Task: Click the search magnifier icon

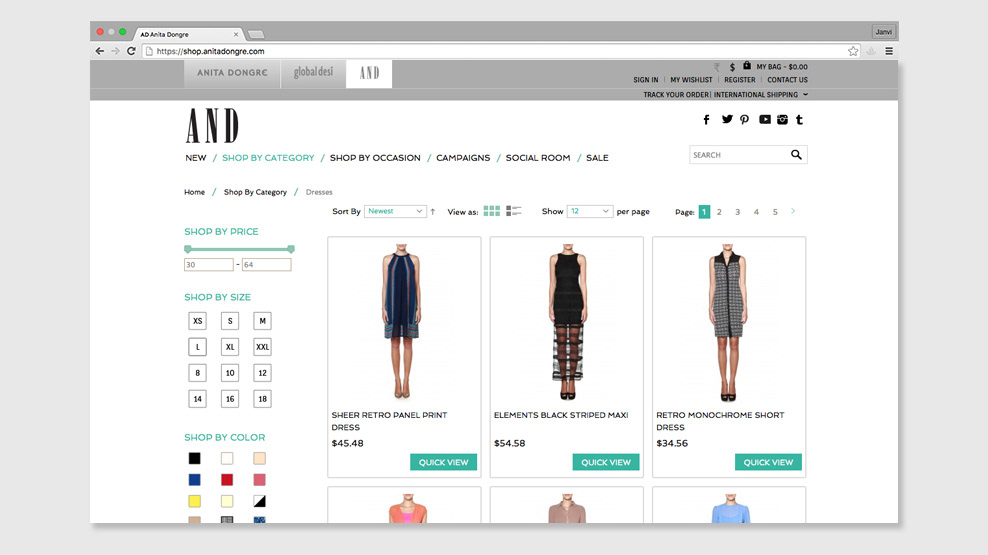Action: click(x=796, y=154)
